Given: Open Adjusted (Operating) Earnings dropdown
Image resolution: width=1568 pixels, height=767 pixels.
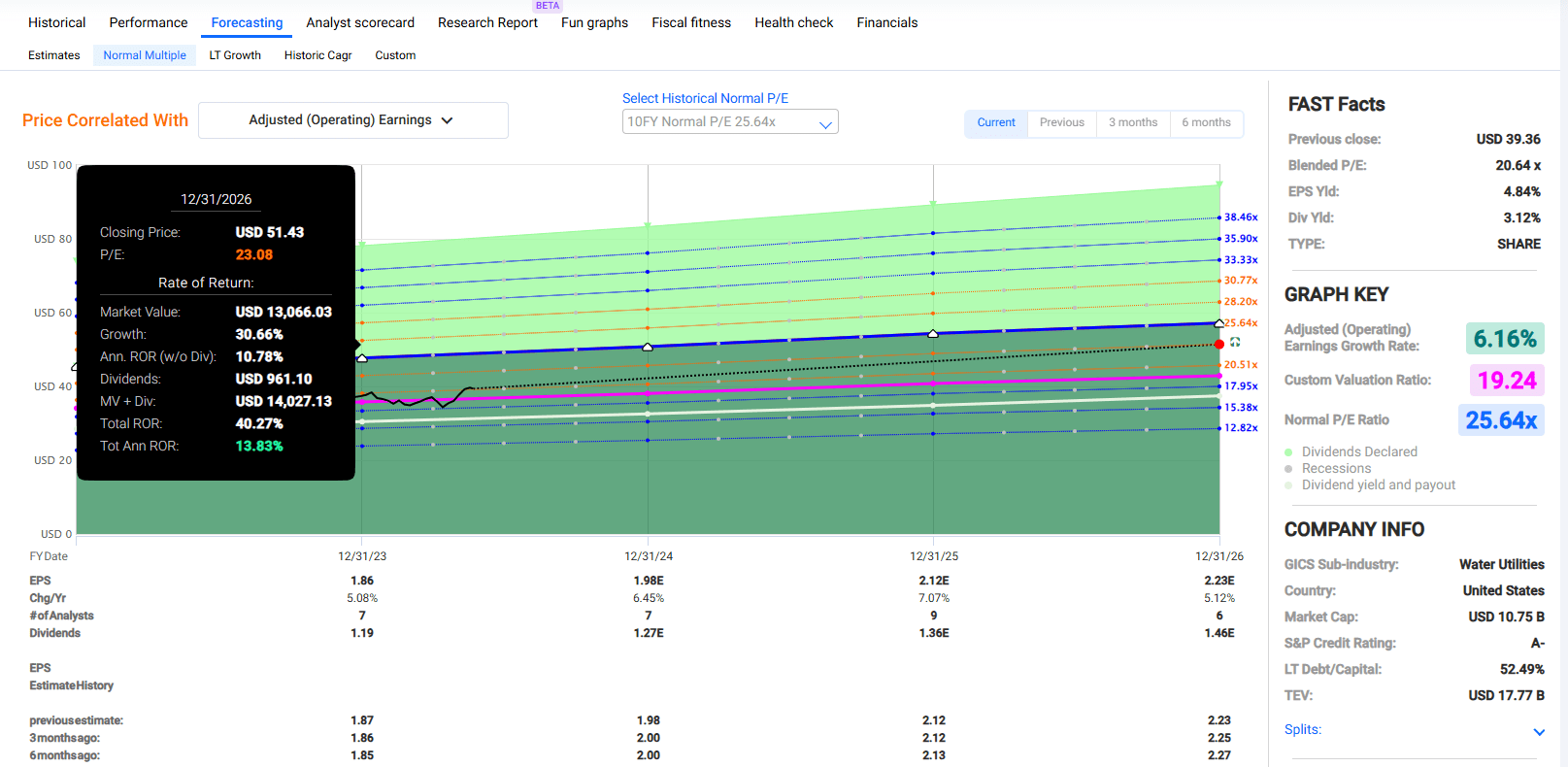Looking at the screenshot, I should [x=352, y=120].
